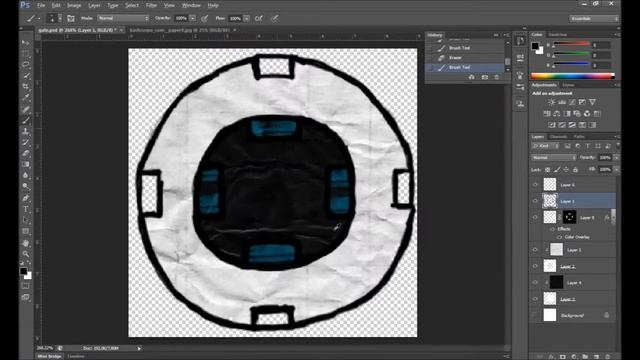The width and height of the screenshot is (640, 360).
Task: Open layer Opacity dropdown arrow
Action: click(616, 158)
